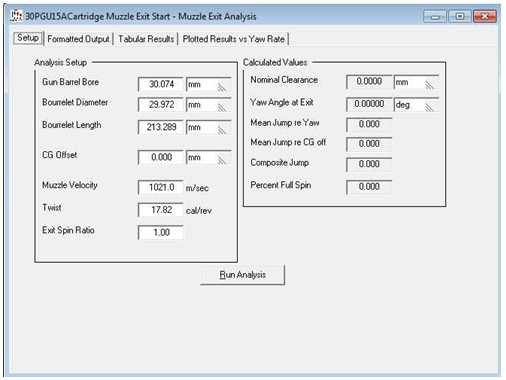Open Bourrelet Length unit dropdown
This screenshot has width=506, height=380.
point(209,127)
